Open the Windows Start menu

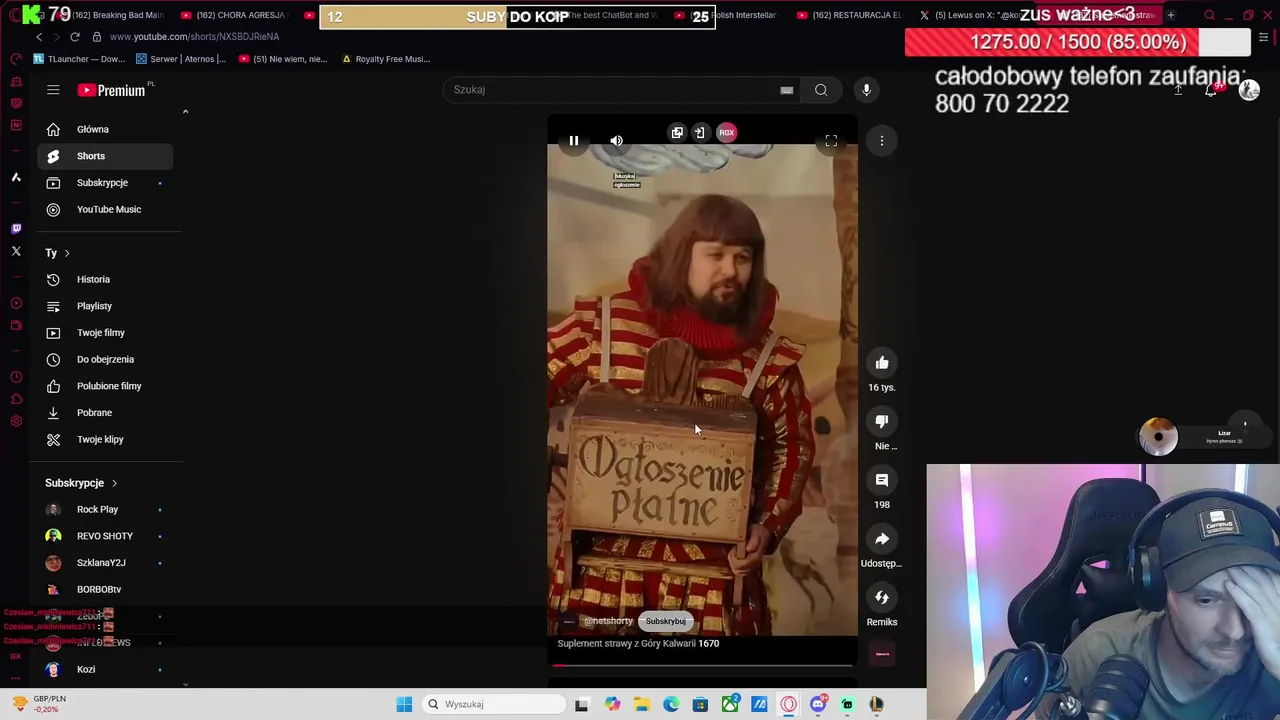[x=404, y=704]
